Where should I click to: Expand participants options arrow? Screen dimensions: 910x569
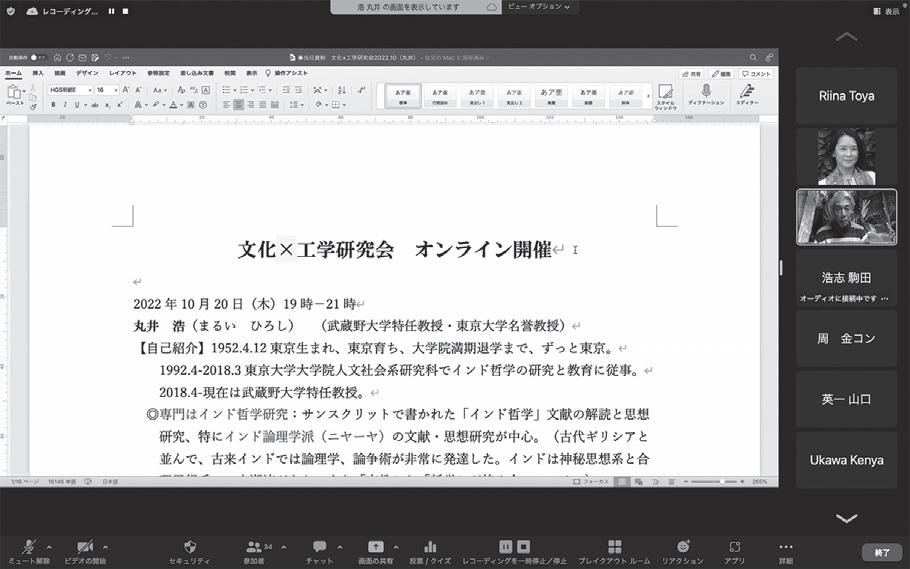point(283,547)
